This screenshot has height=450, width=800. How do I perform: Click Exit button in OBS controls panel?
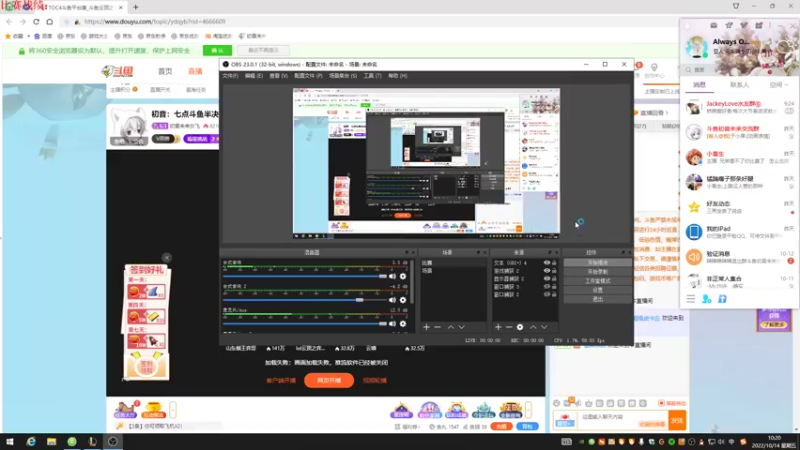pyautogui.click(x=597, y=299)
